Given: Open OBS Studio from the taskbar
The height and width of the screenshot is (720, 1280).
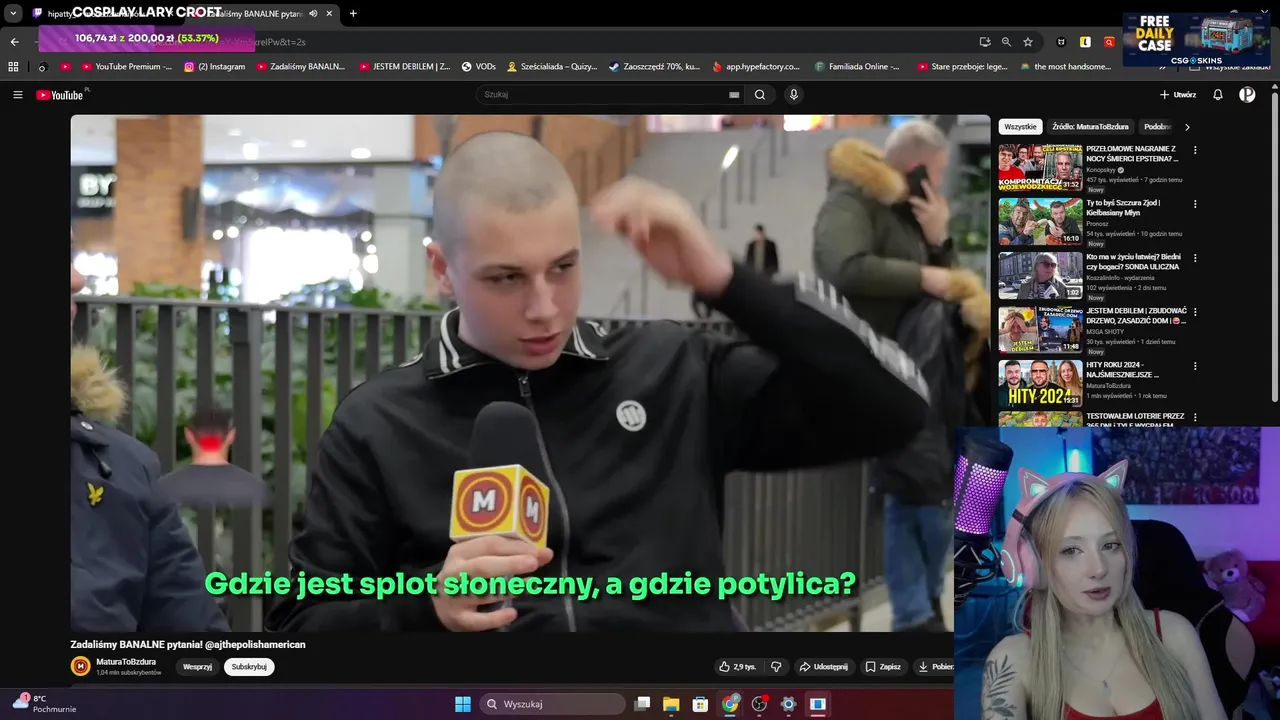Looking at the screenshot, I should coord(760,704).
